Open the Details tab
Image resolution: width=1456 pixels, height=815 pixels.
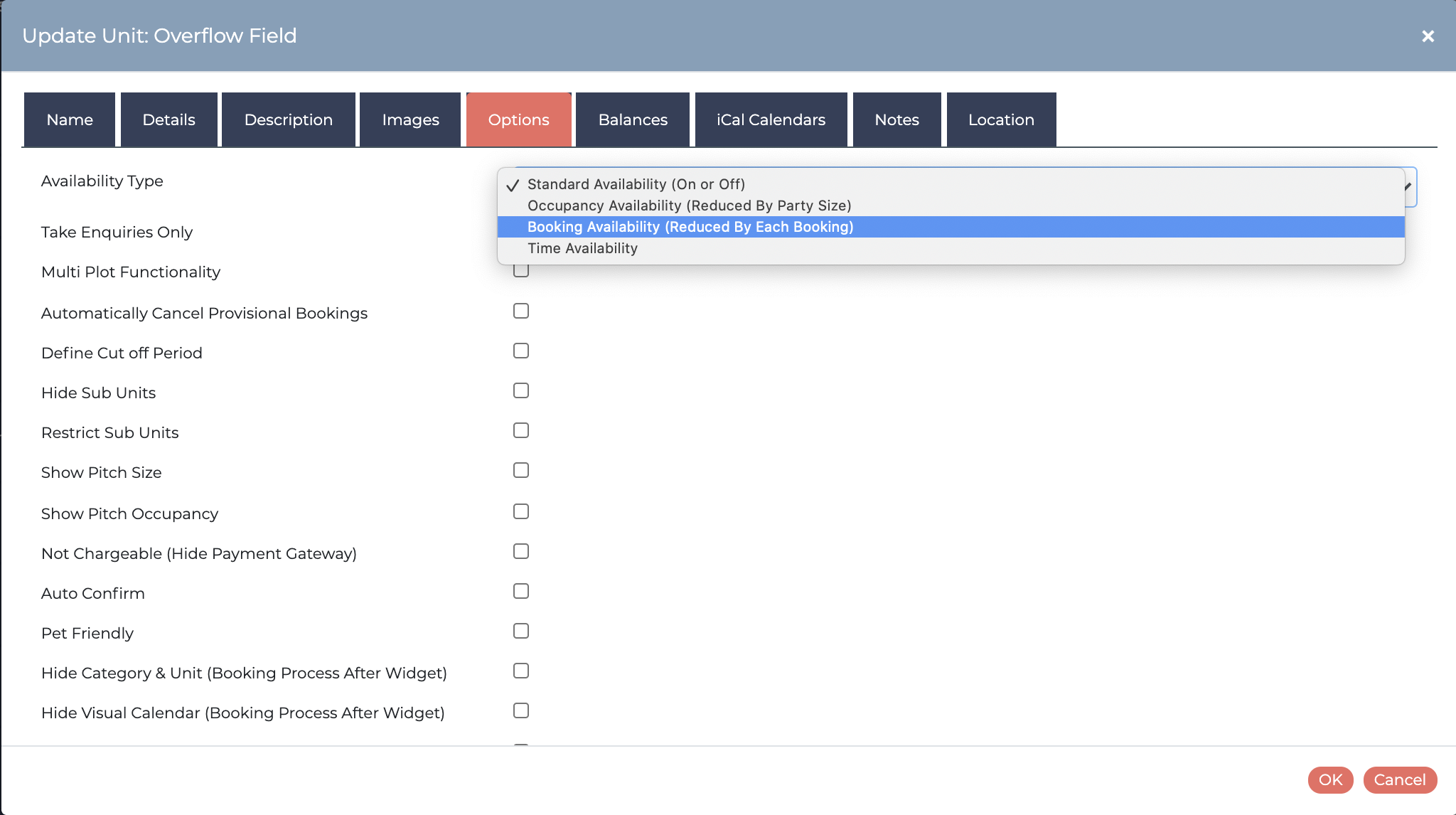coord(168,119)
